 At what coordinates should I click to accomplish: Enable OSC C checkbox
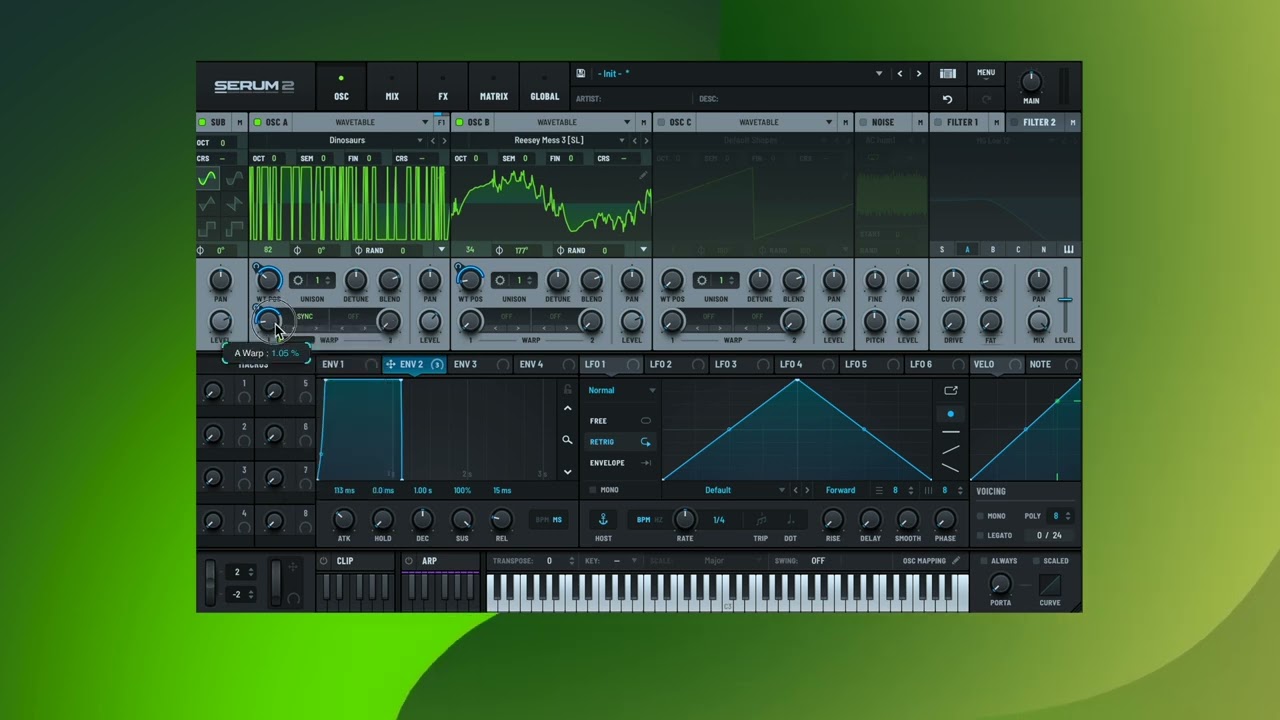click(x=661, y=122)
